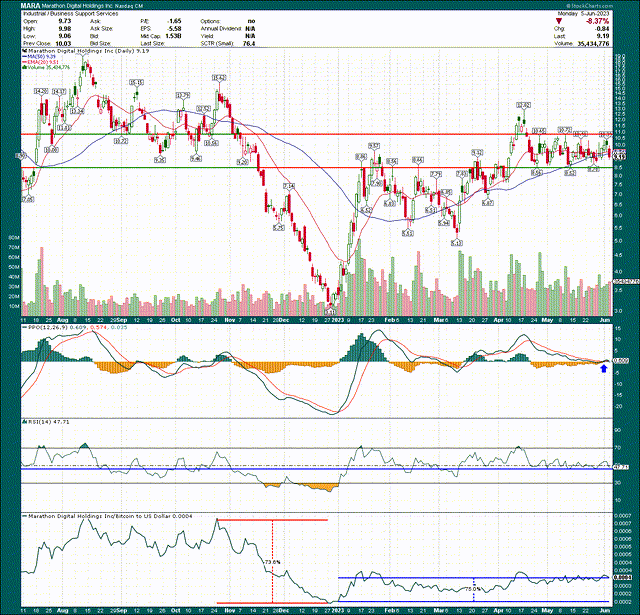Click the High value 9.98

click(x=65, y=29)
